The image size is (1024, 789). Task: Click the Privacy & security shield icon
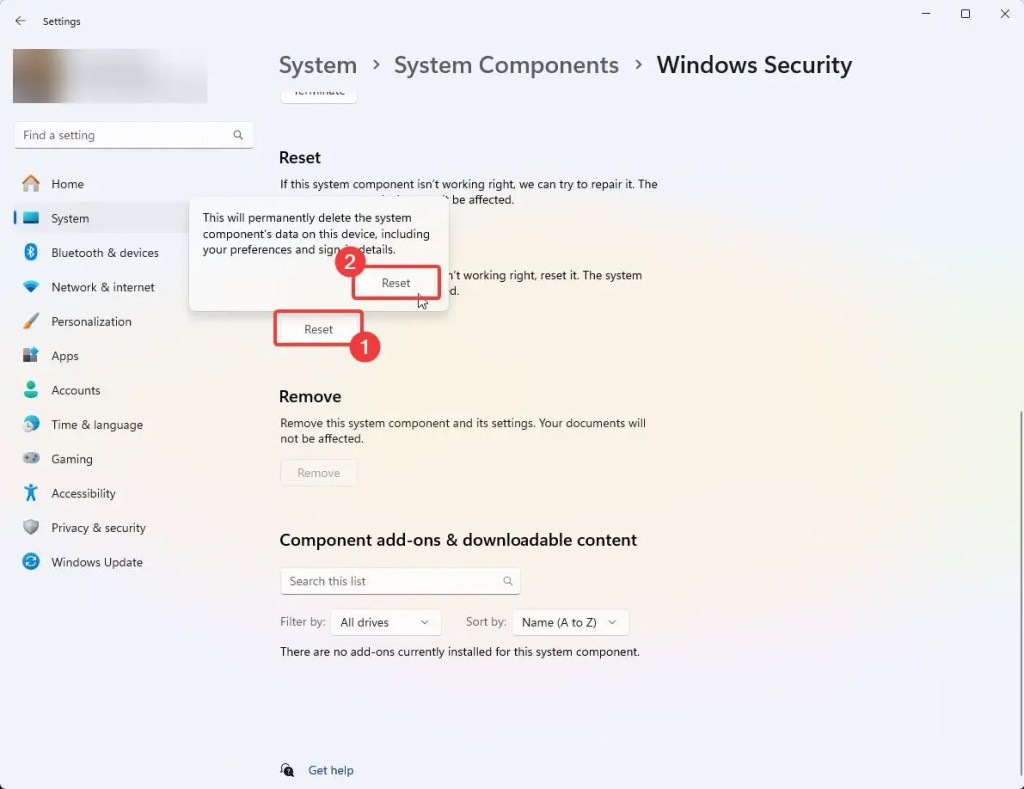[x=31, y=527]
